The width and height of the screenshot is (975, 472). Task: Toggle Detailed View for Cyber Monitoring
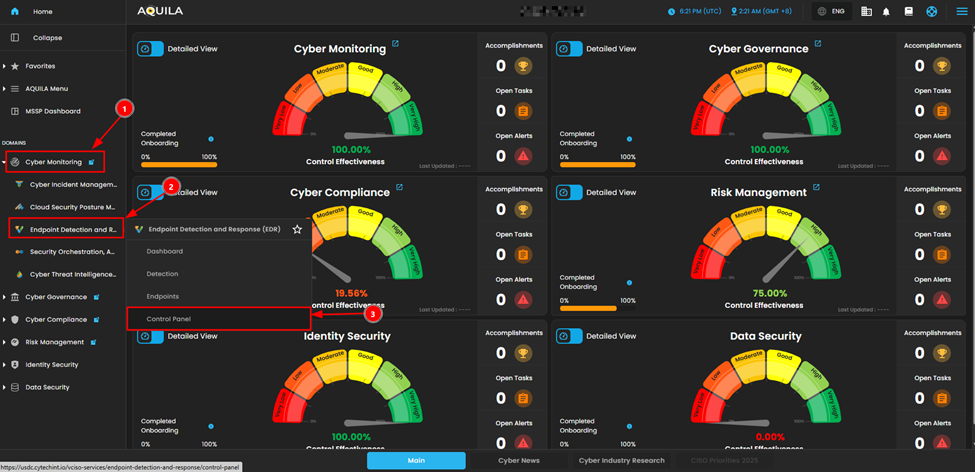[150, 49]
